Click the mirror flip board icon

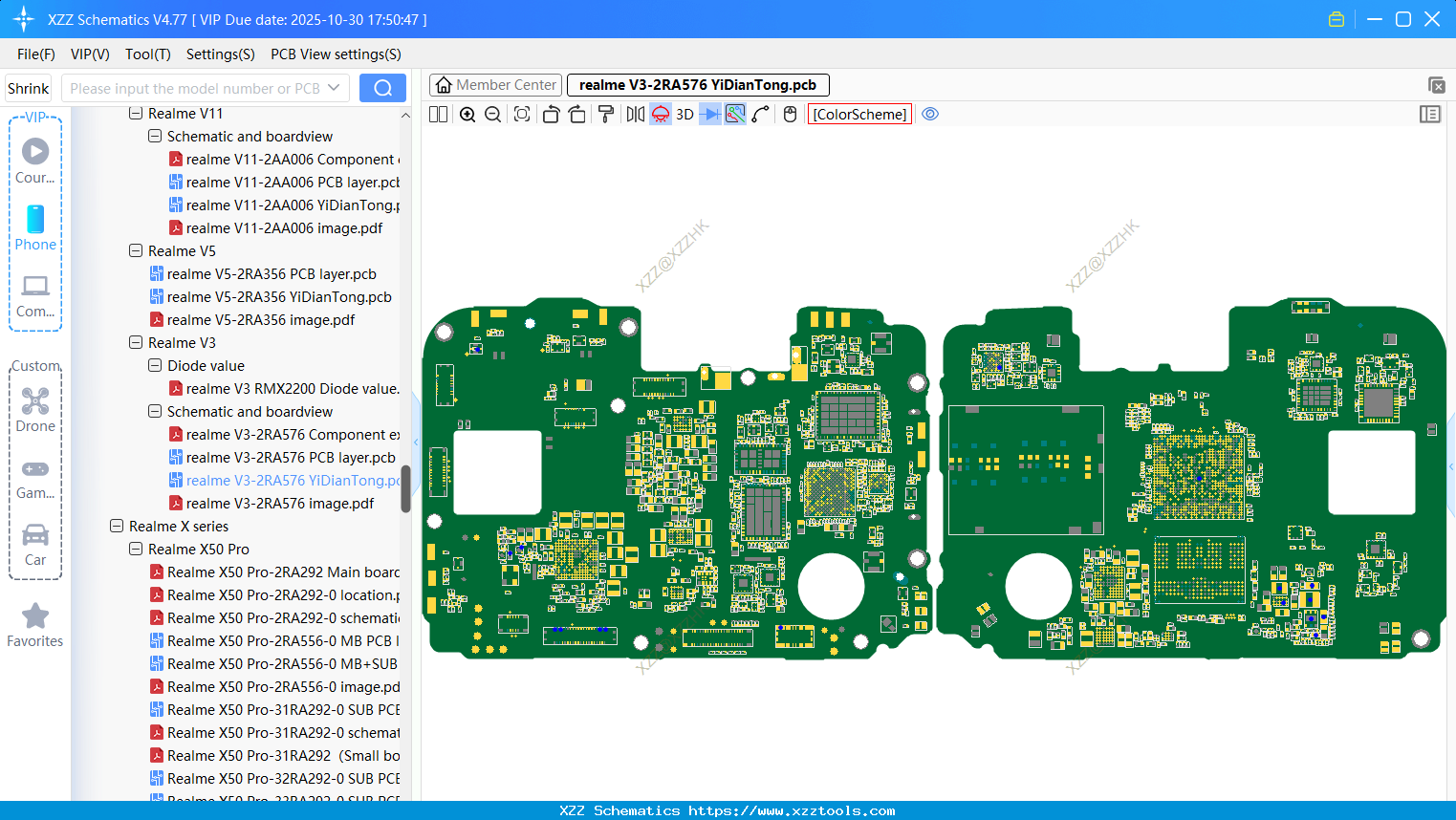pyautogui.click(x=635, y=115)
